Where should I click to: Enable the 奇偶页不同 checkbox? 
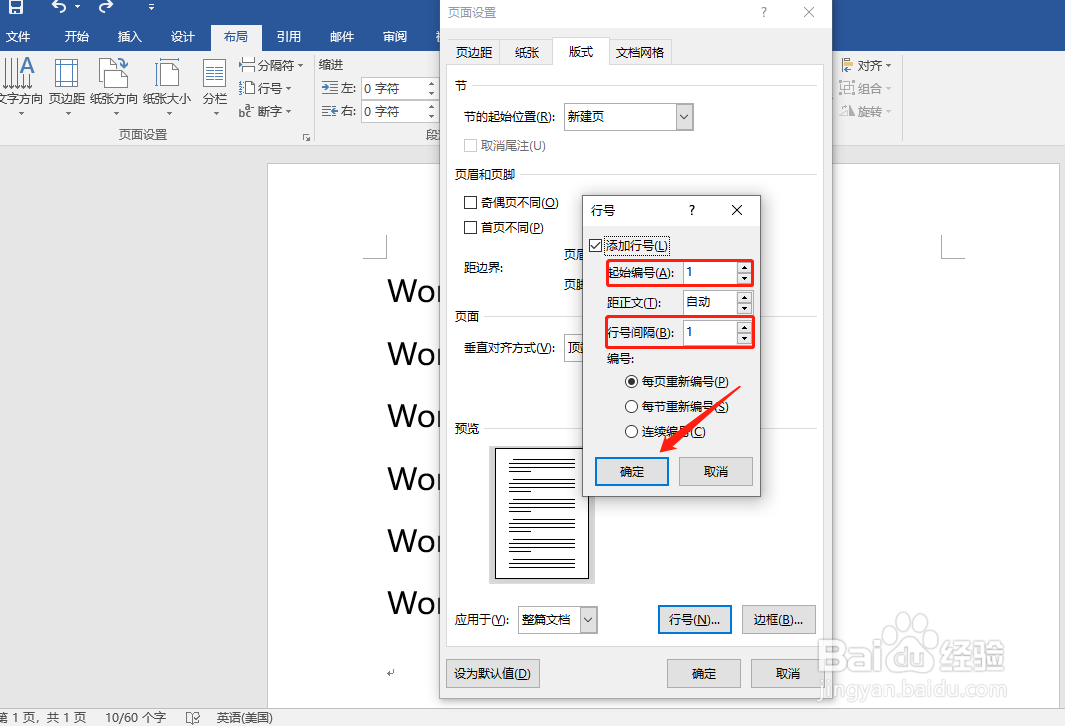click(469, 202)
